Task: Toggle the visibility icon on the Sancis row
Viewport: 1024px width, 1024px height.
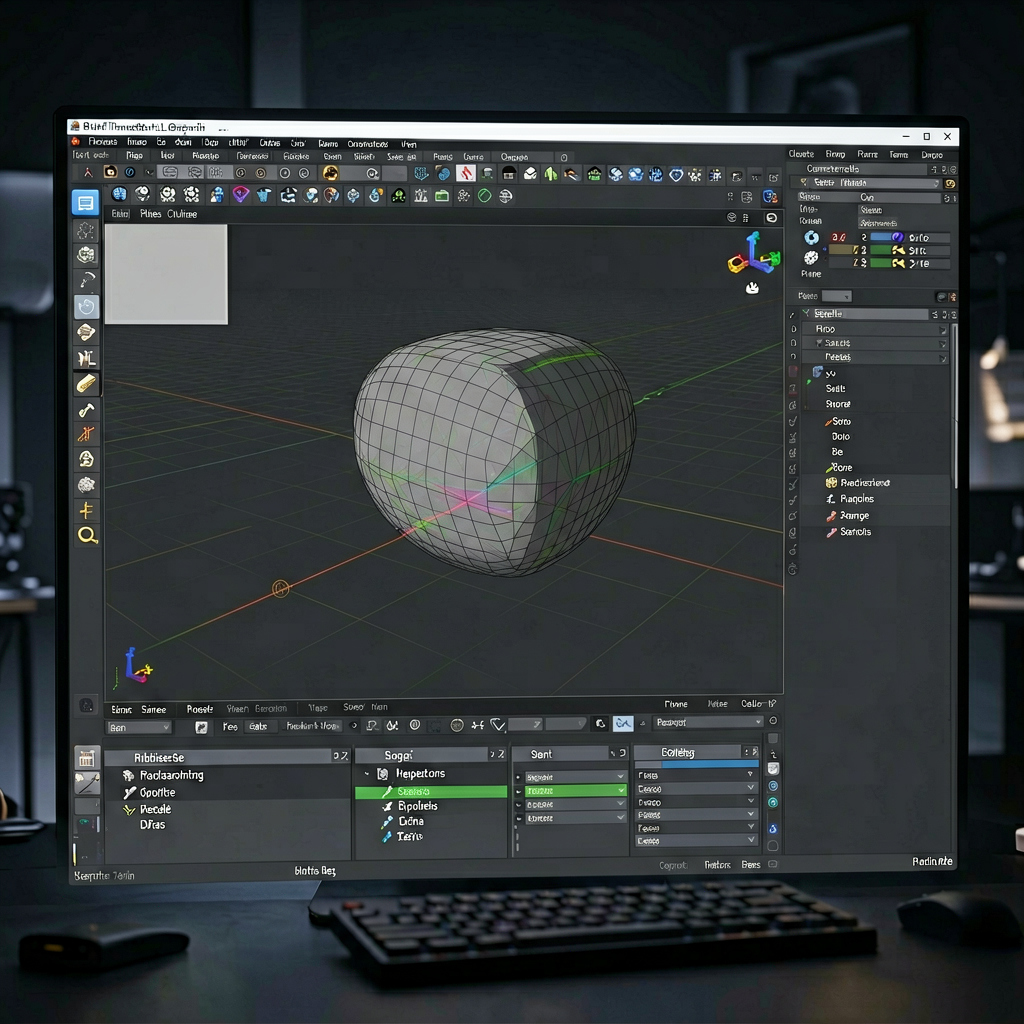Action: [942, 344]
